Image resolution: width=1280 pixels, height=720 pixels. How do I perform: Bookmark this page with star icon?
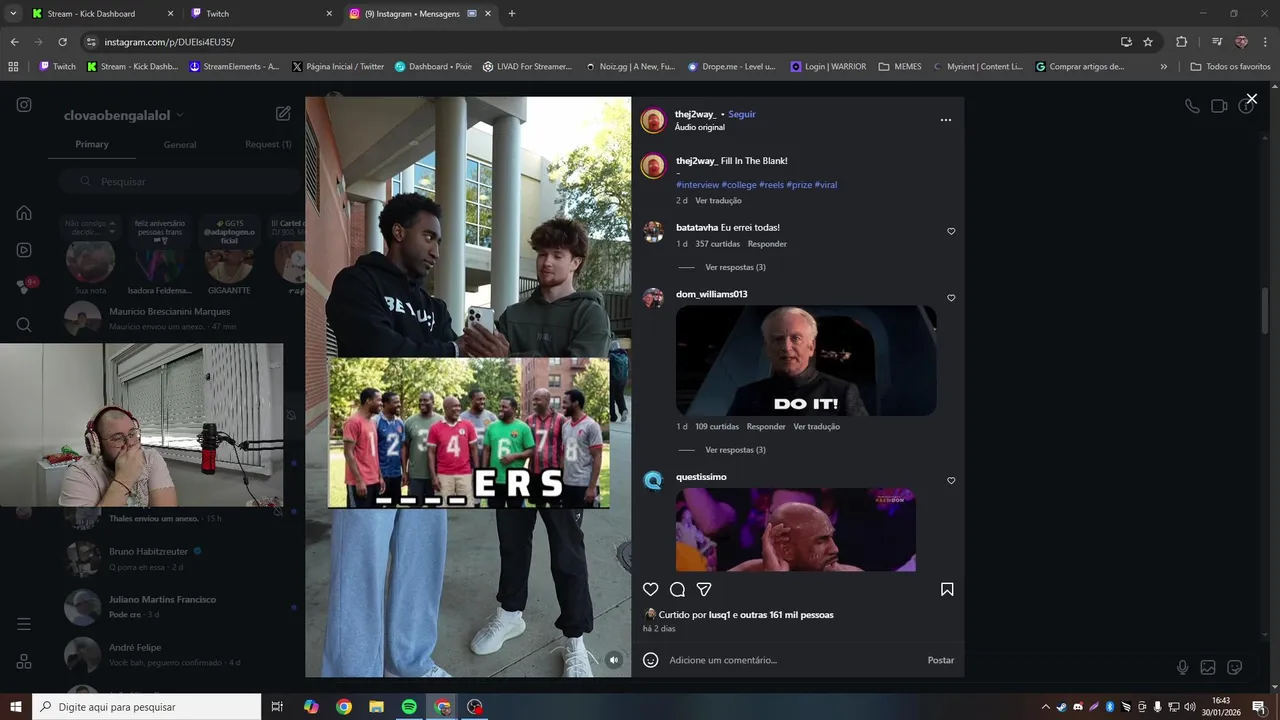[1148, 42]
